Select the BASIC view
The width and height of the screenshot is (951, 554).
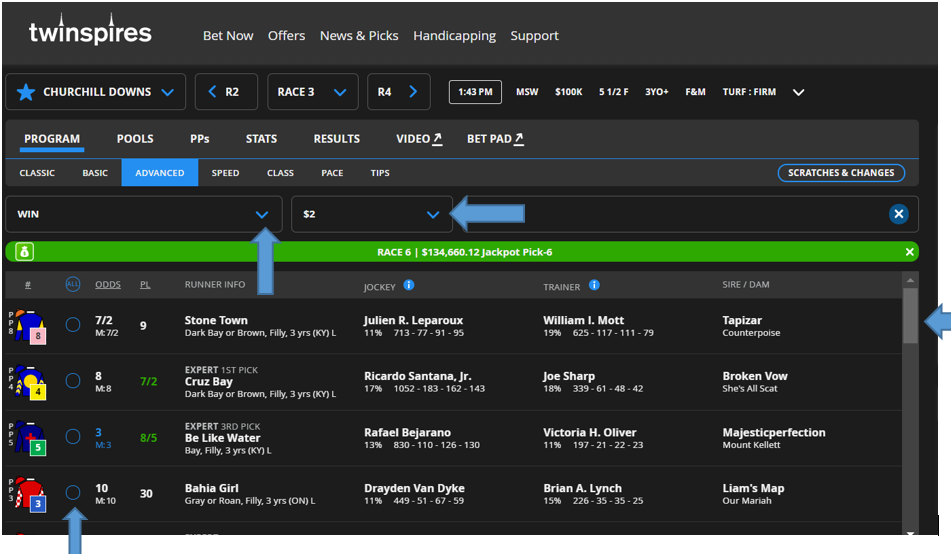coord(95,173)
